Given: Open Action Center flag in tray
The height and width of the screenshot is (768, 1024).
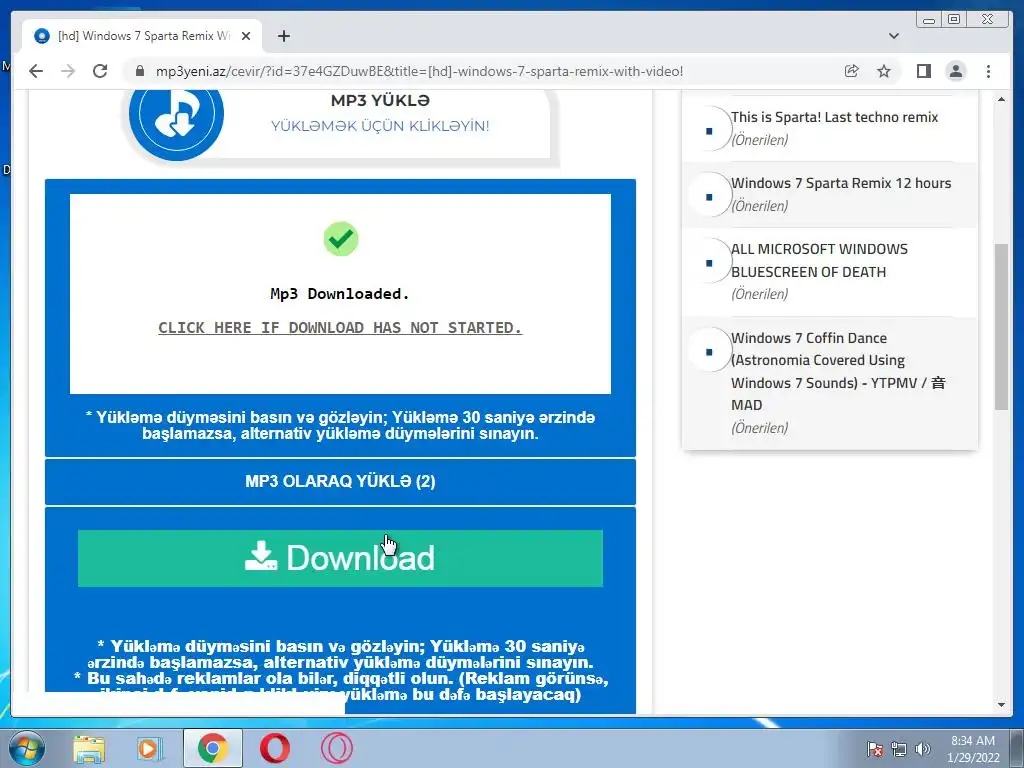Looking at the screenshot, I should coord(874,749).
